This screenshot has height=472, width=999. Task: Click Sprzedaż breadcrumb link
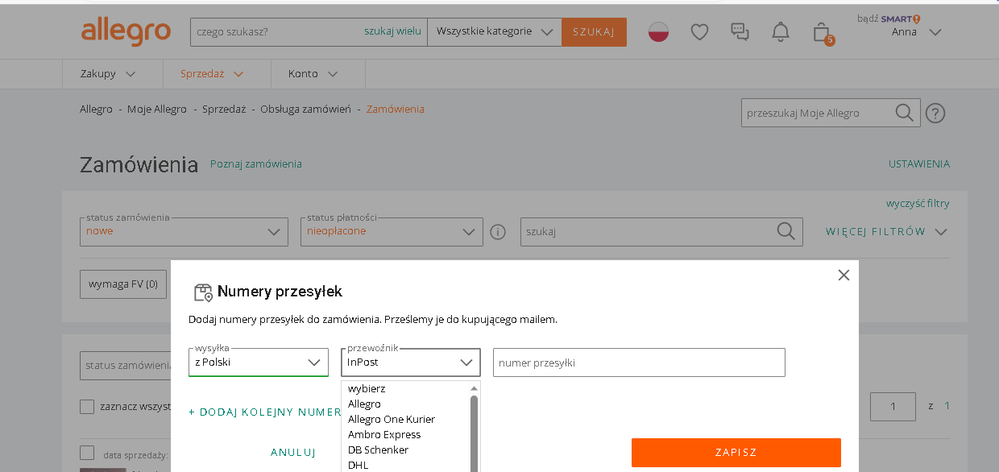(224, 110)
